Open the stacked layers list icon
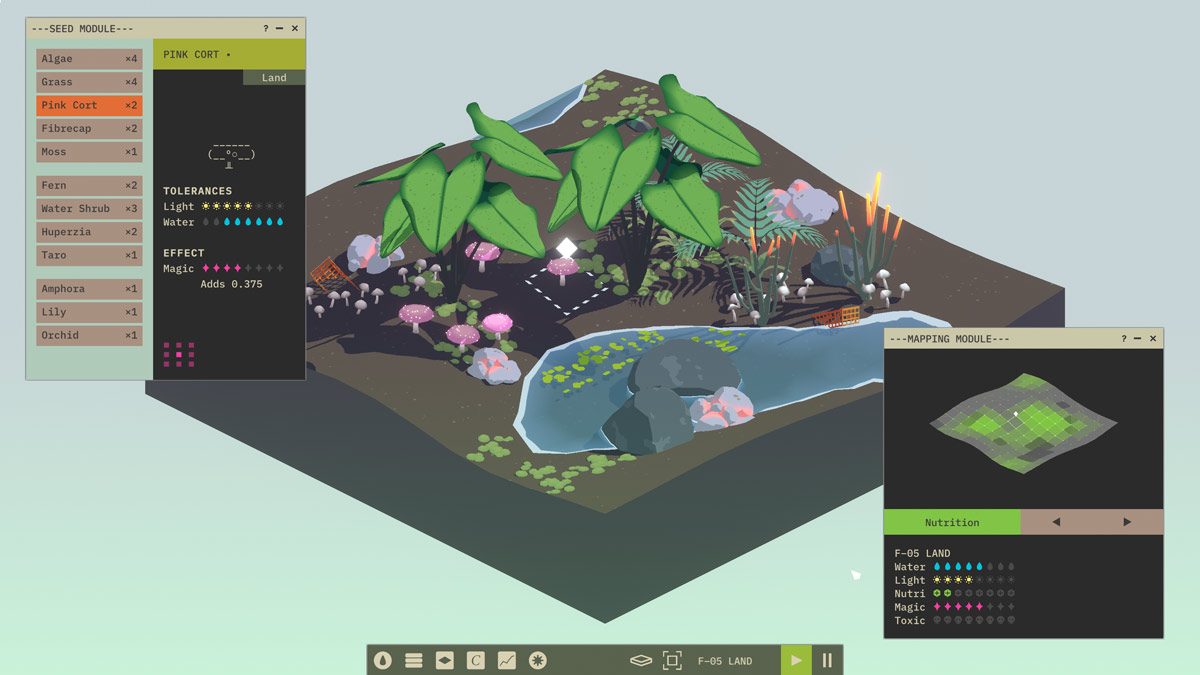The height and width of the screenshot is (675, 1200). click(x=413, y=660)
